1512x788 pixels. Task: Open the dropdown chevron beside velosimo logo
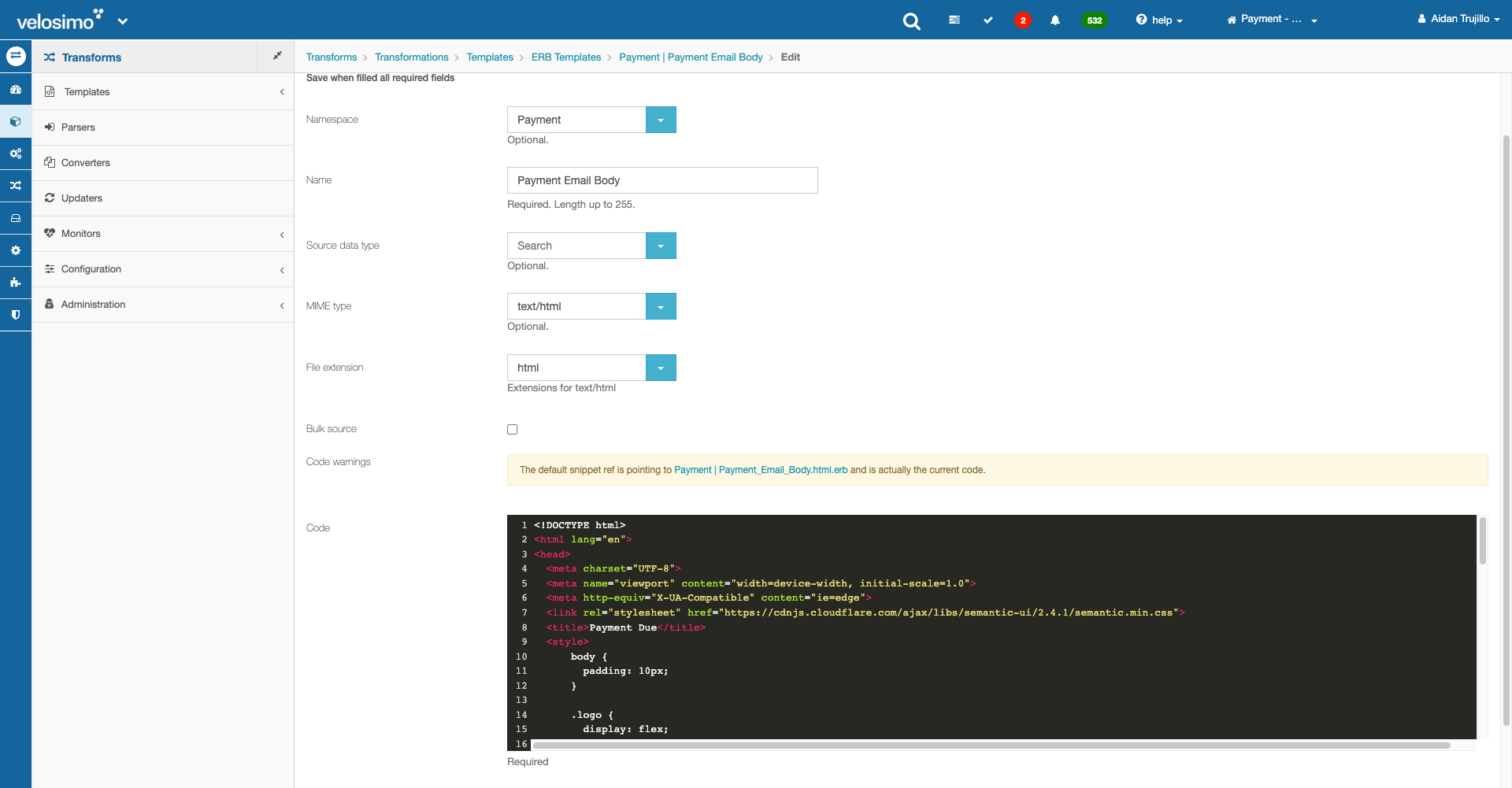click(x=123, y=21)
